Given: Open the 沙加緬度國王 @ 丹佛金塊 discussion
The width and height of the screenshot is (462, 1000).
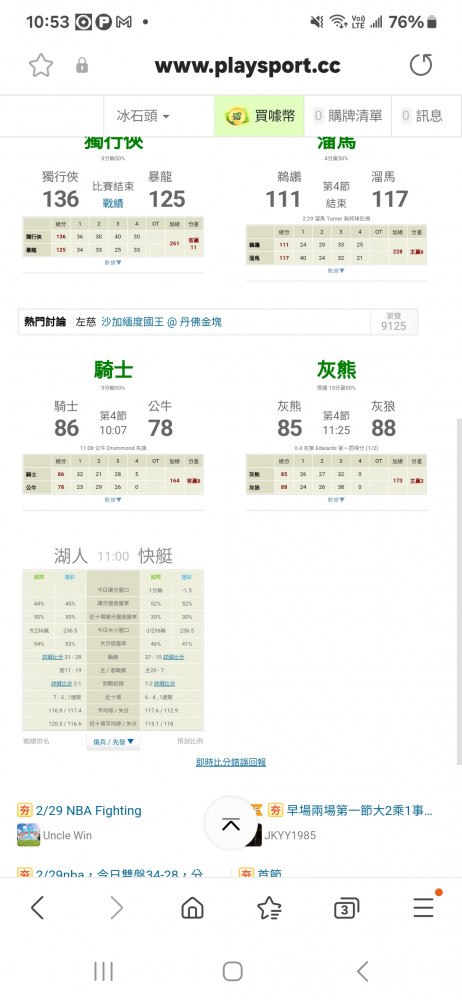Looking at the screenshot, I should [x=161, y=322].
